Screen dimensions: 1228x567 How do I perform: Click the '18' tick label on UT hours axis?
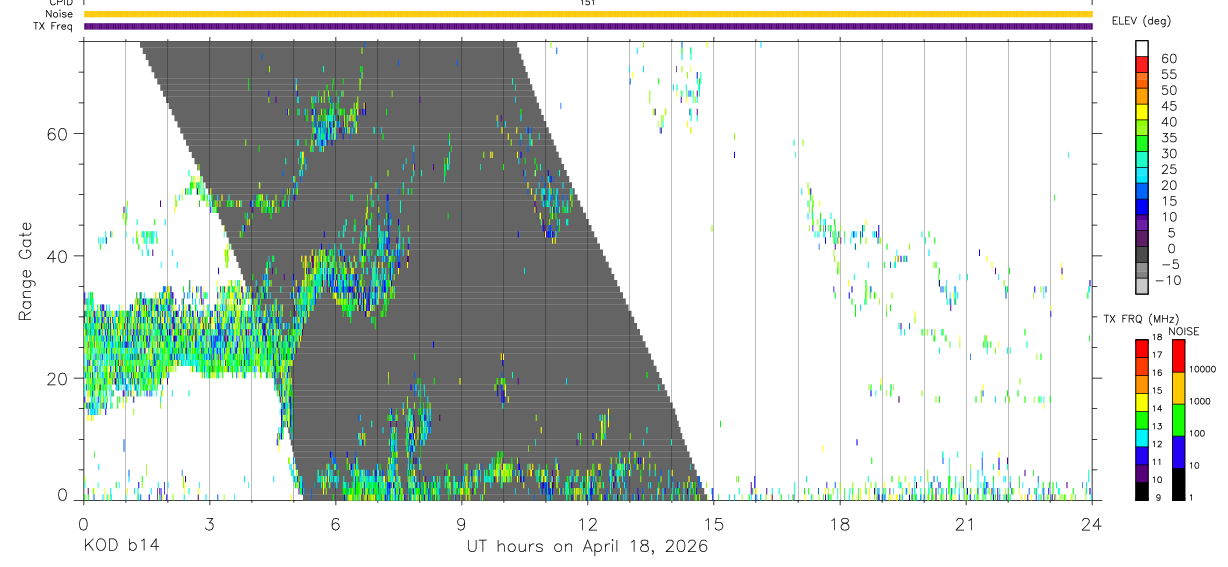point(839,524)
